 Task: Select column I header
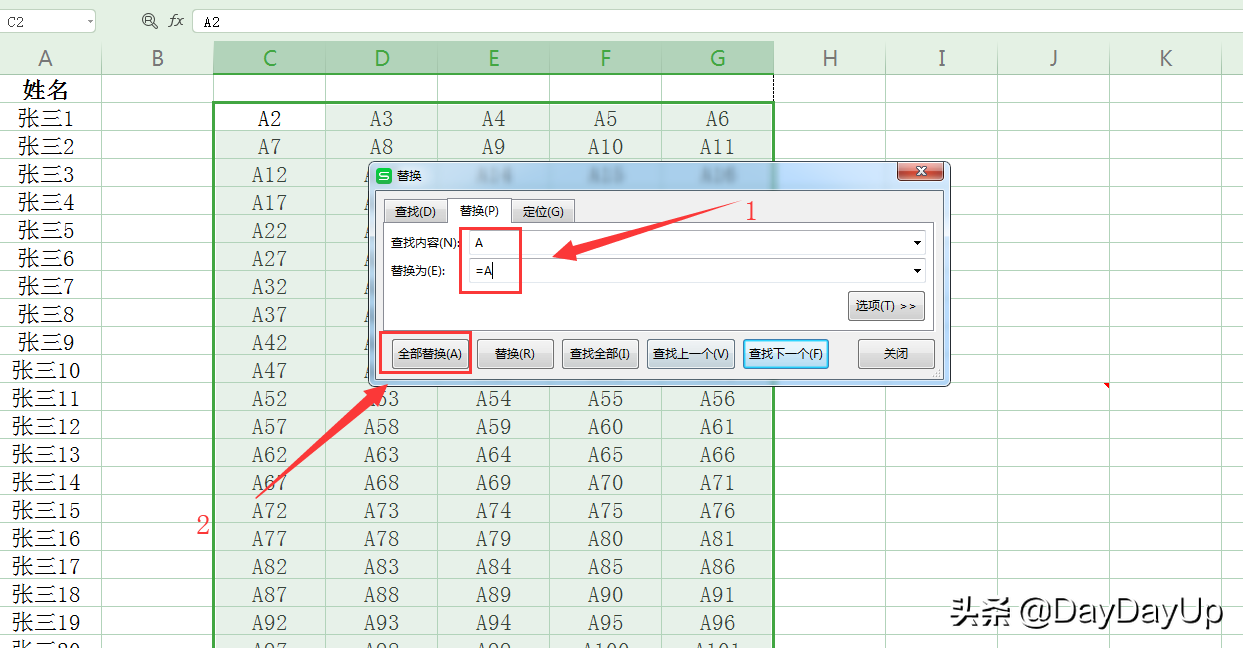(941, 59)
